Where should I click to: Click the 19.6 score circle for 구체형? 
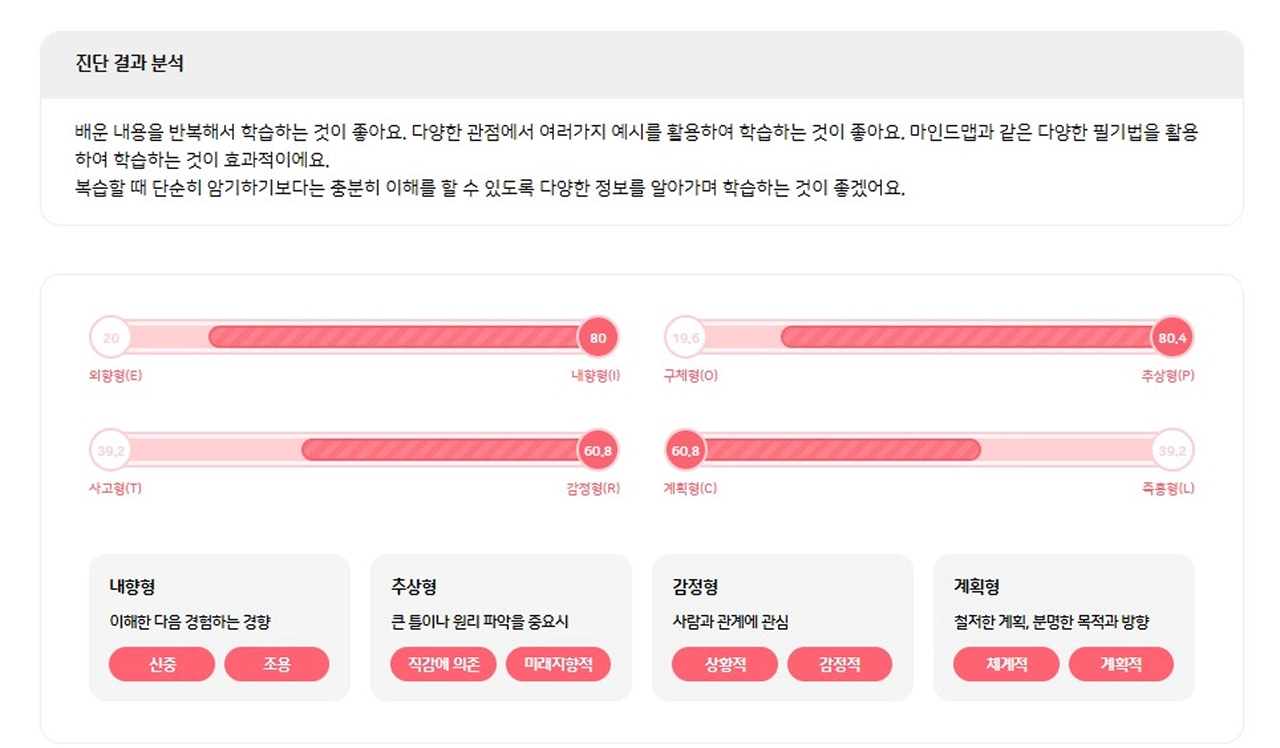(x=686, y=338)
